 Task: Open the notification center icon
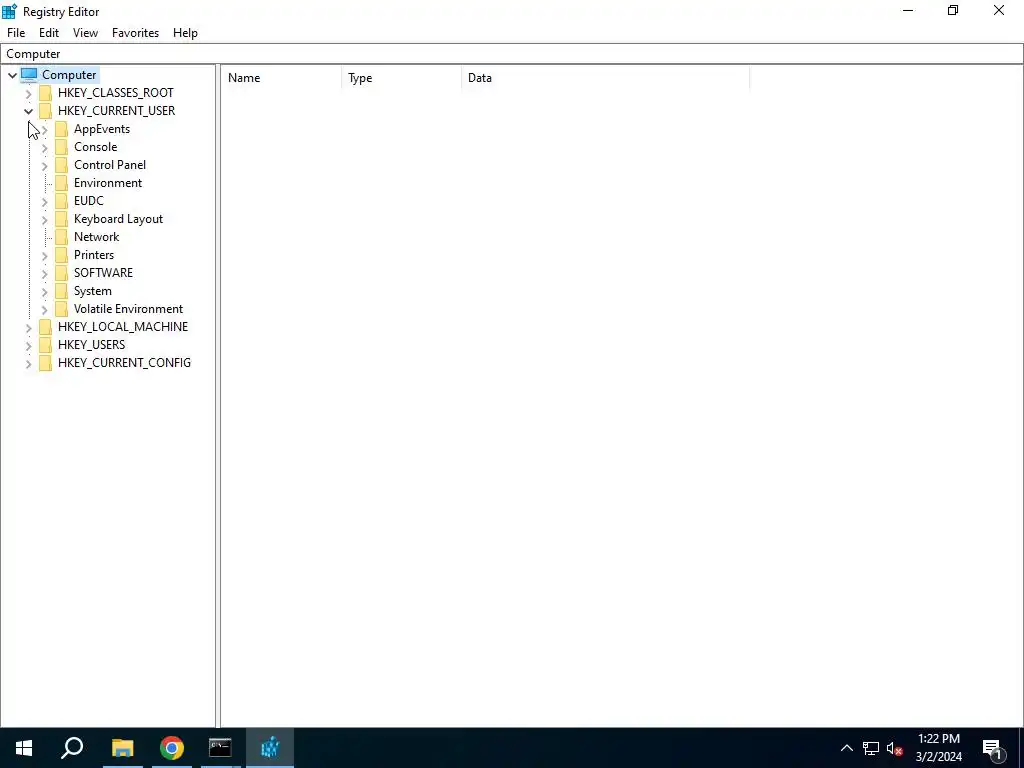click(x=993, y=749)
